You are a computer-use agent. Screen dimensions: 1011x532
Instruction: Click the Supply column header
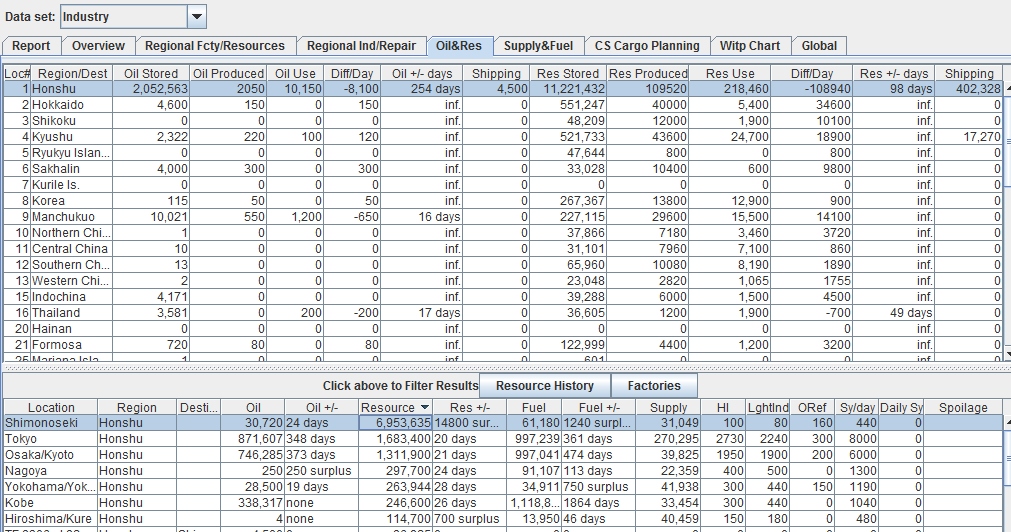669,408
